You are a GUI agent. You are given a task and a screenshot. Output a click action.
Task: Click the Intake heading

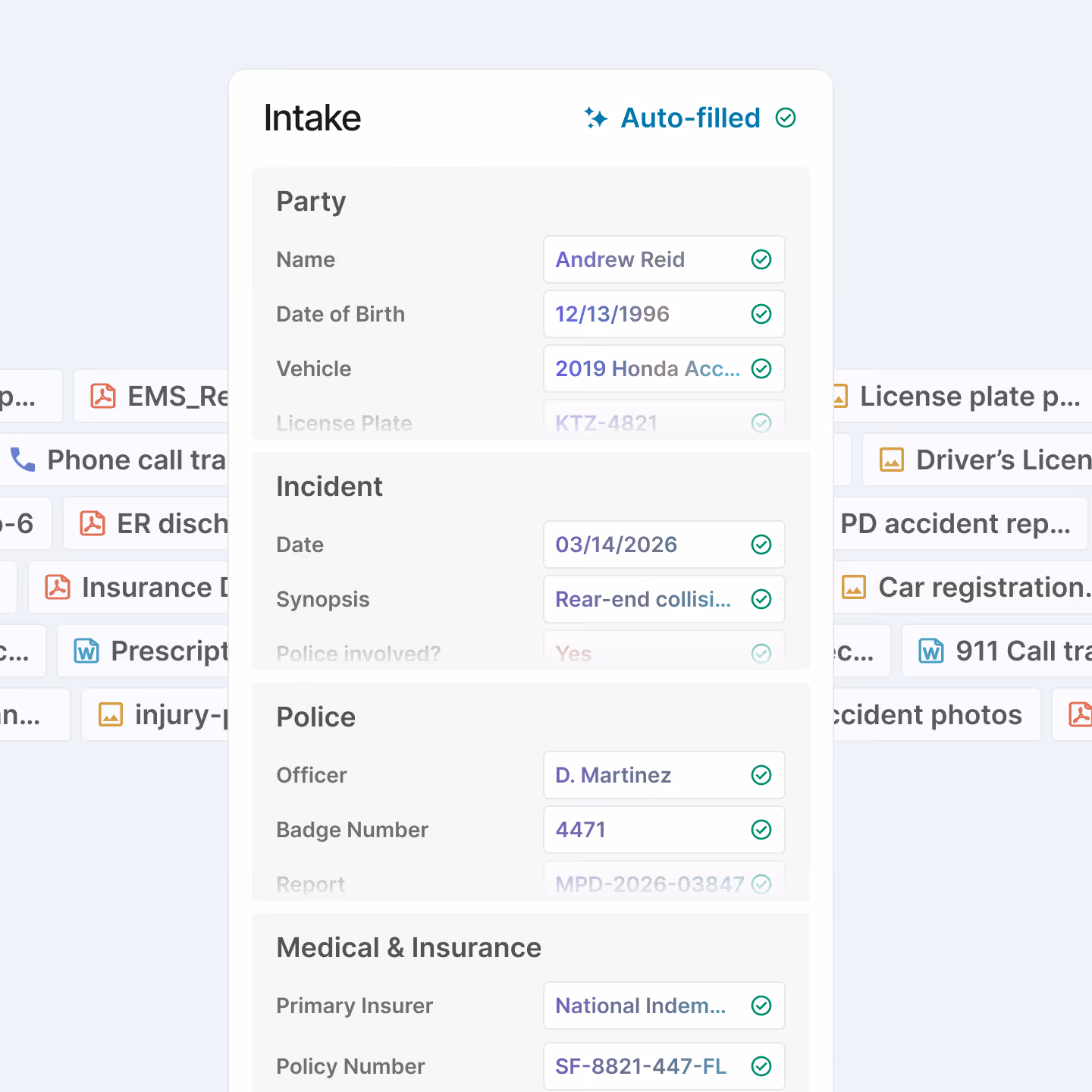pos(312,118)
